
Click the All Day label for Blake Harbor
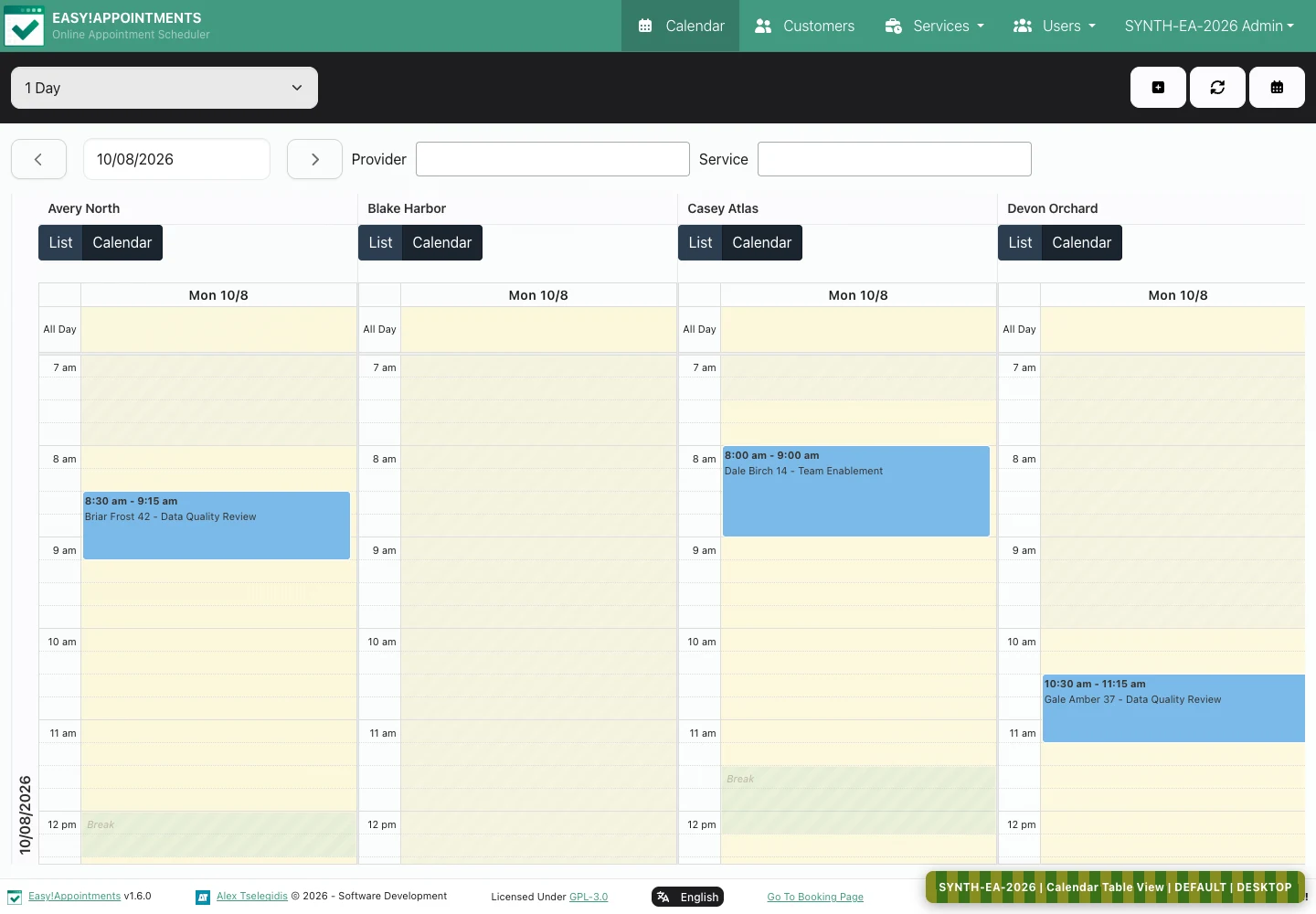pyautogui.click(x=380, y=329)
